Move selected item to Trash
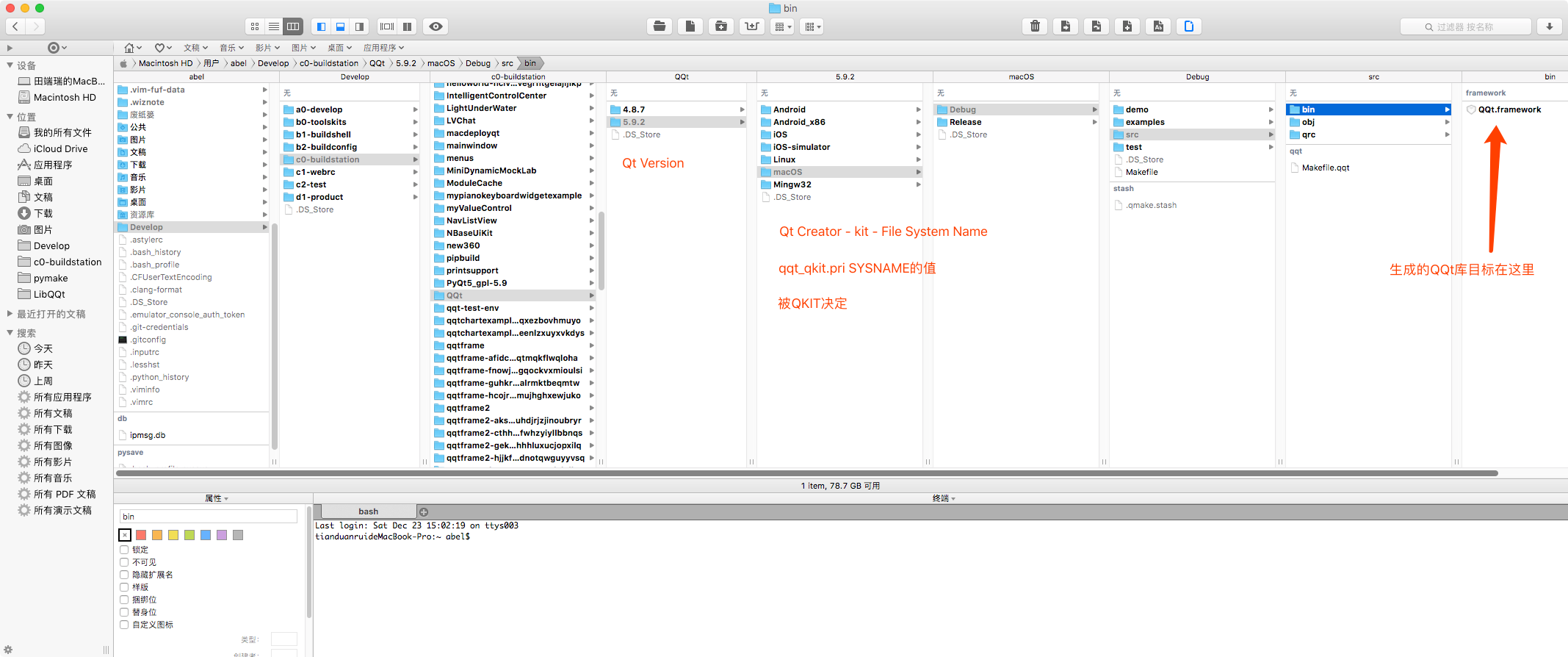Viewport: 1568px width, 657px height. pyautogui.click(x=1035, y=26)
